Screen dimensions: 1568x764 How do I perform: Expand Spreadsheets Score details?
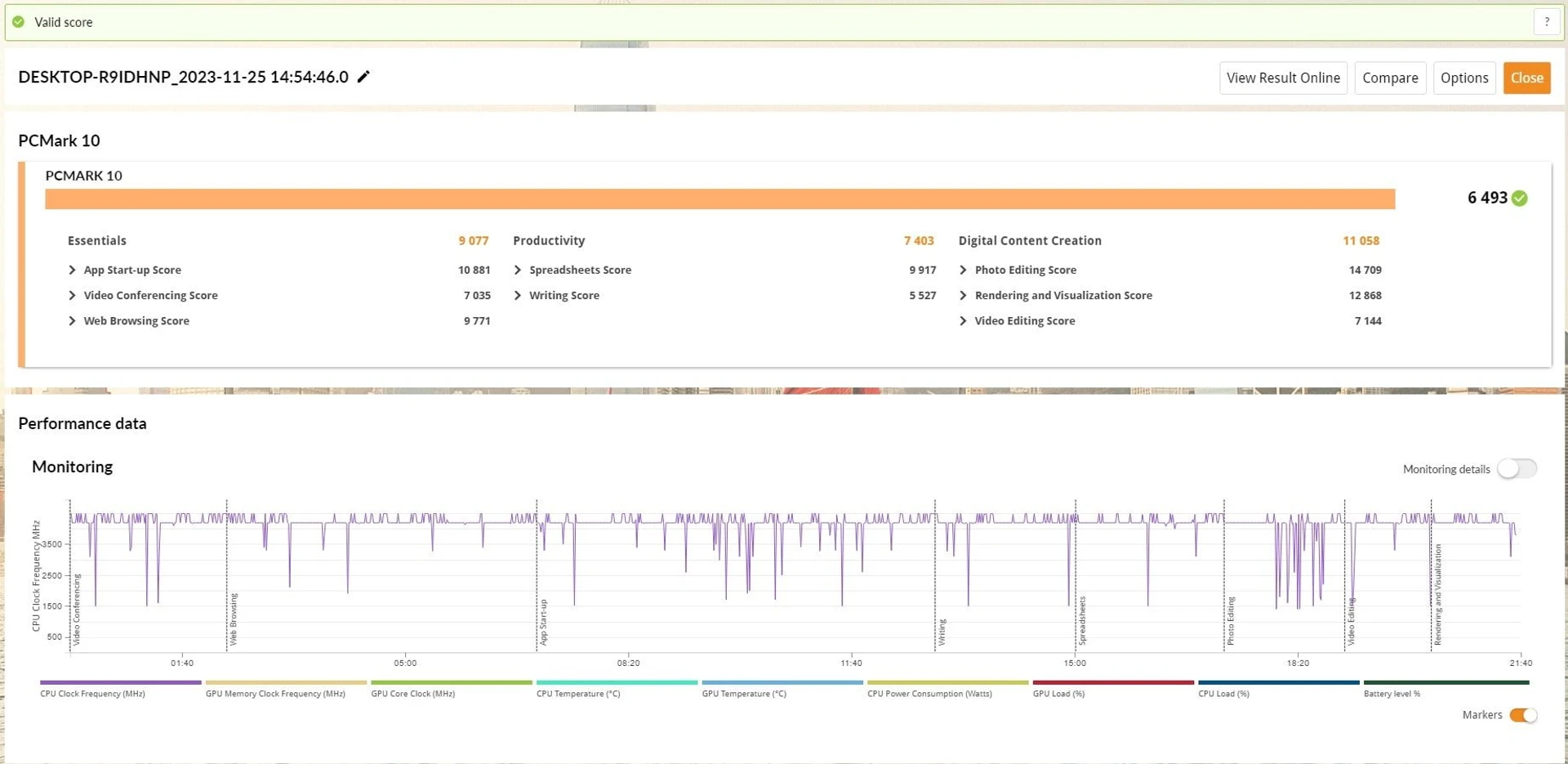(x=518, y=270)
